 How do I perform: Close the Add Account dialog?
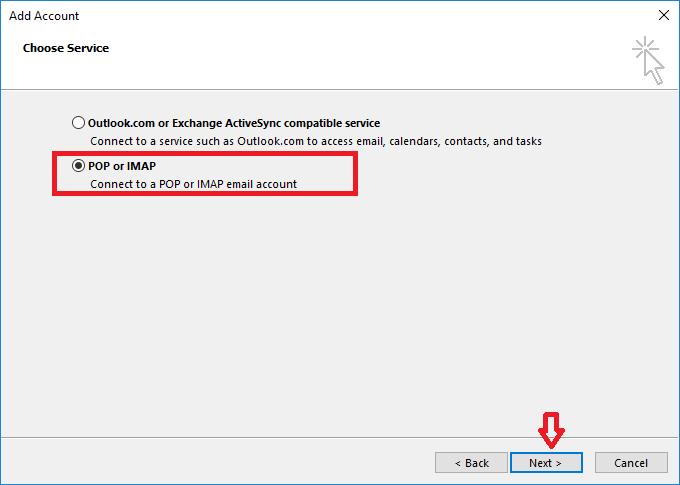[663, 16]
